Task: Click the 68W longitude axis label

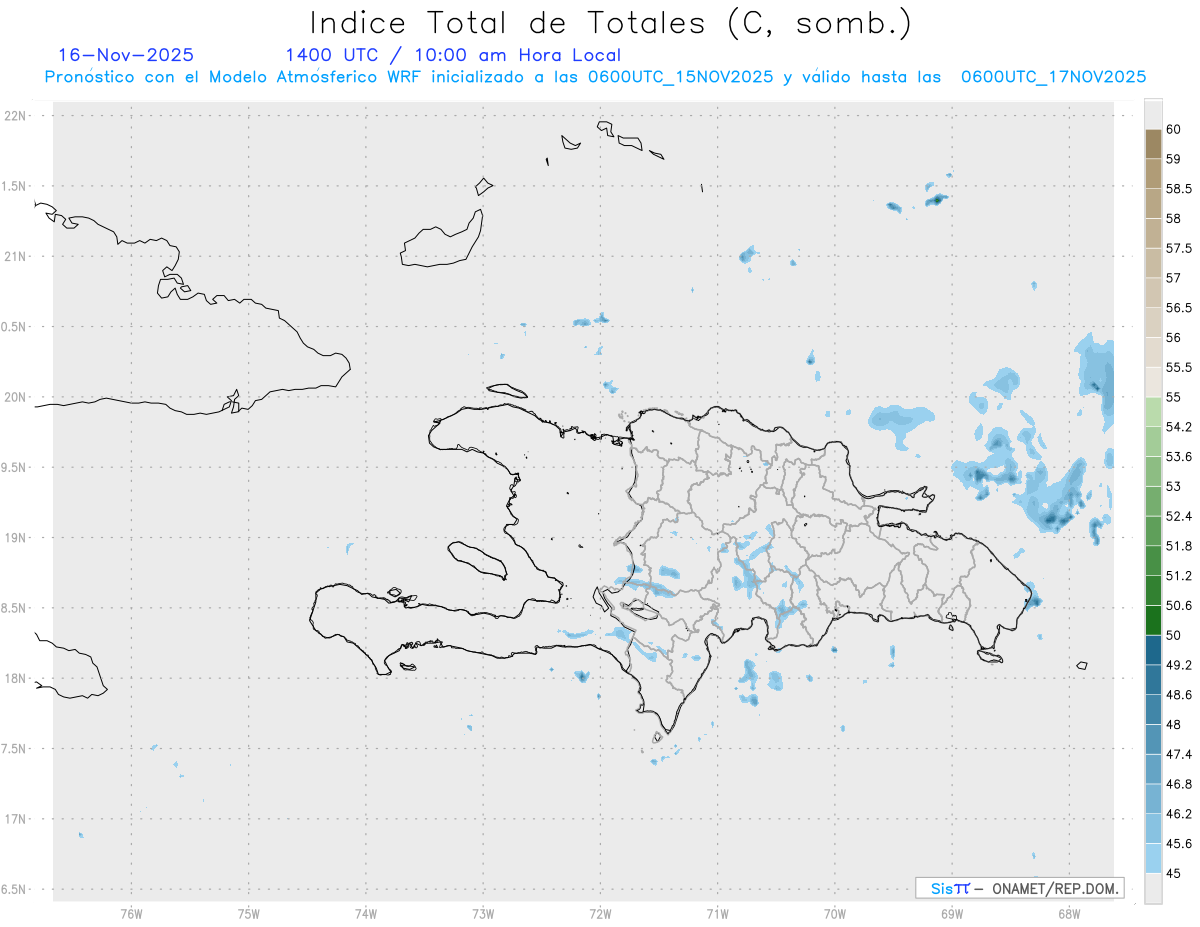Action: click(1068, 914)
